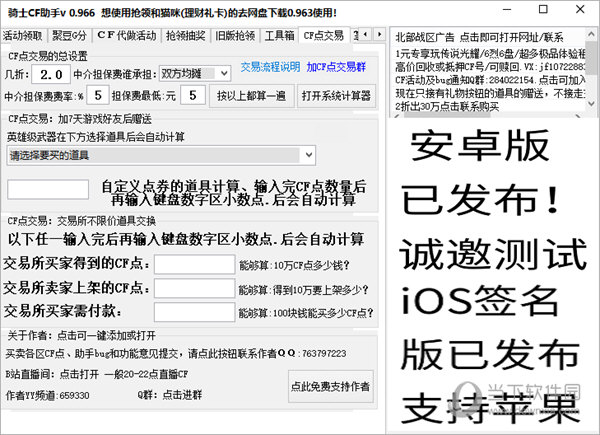This screenshot has width=600, height=435.
Task: Click the ad list scroll-down arrow
Action: 591,103
